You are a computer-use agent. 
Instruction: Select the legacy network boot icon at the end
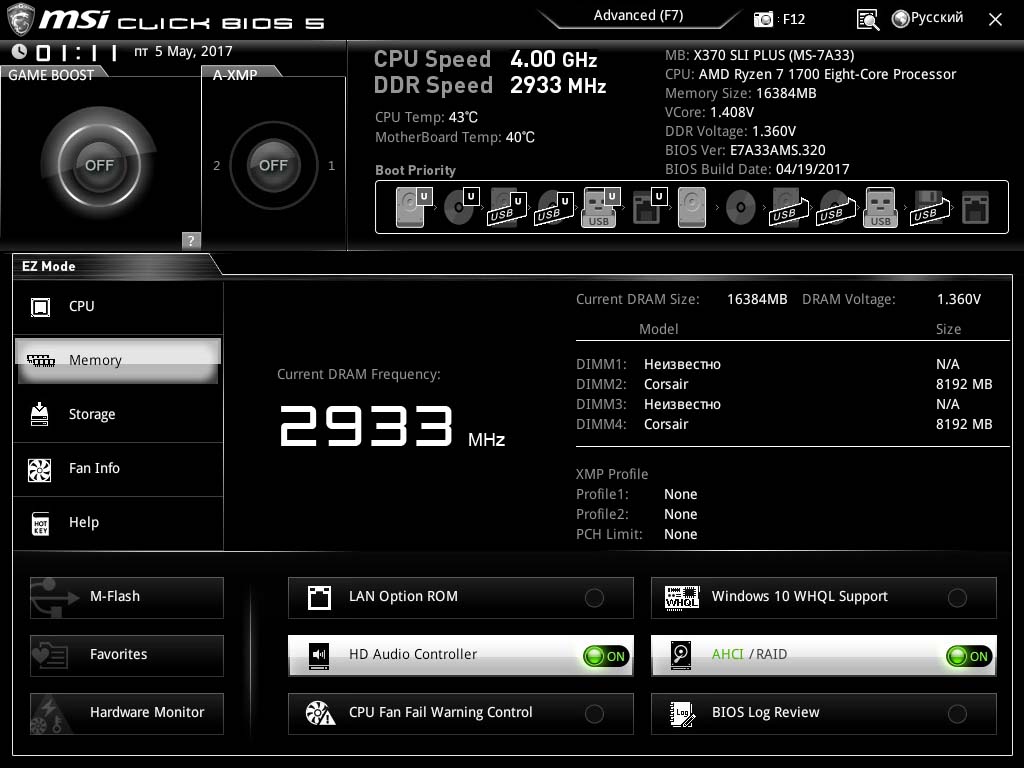click(x=975, y=208)
